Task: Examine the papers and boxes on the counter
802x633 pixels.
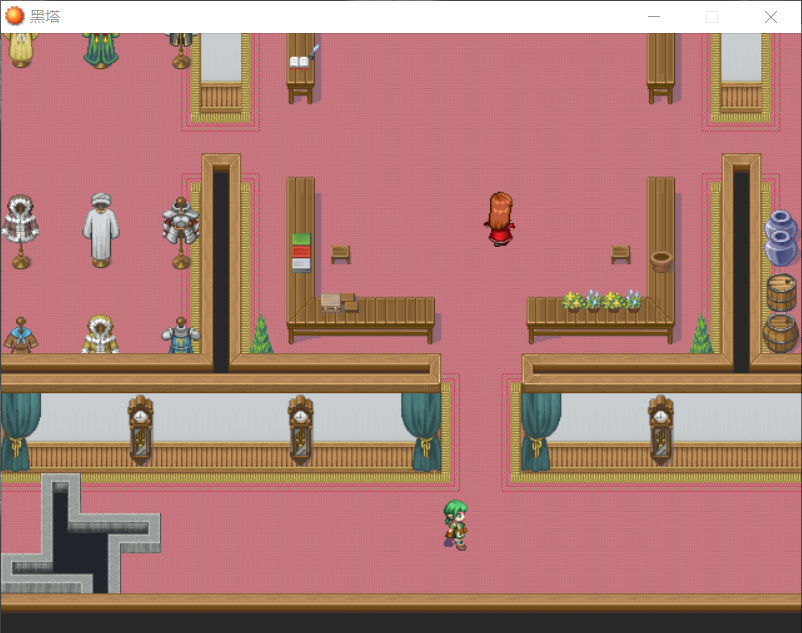Action: [x=339, y=302]
